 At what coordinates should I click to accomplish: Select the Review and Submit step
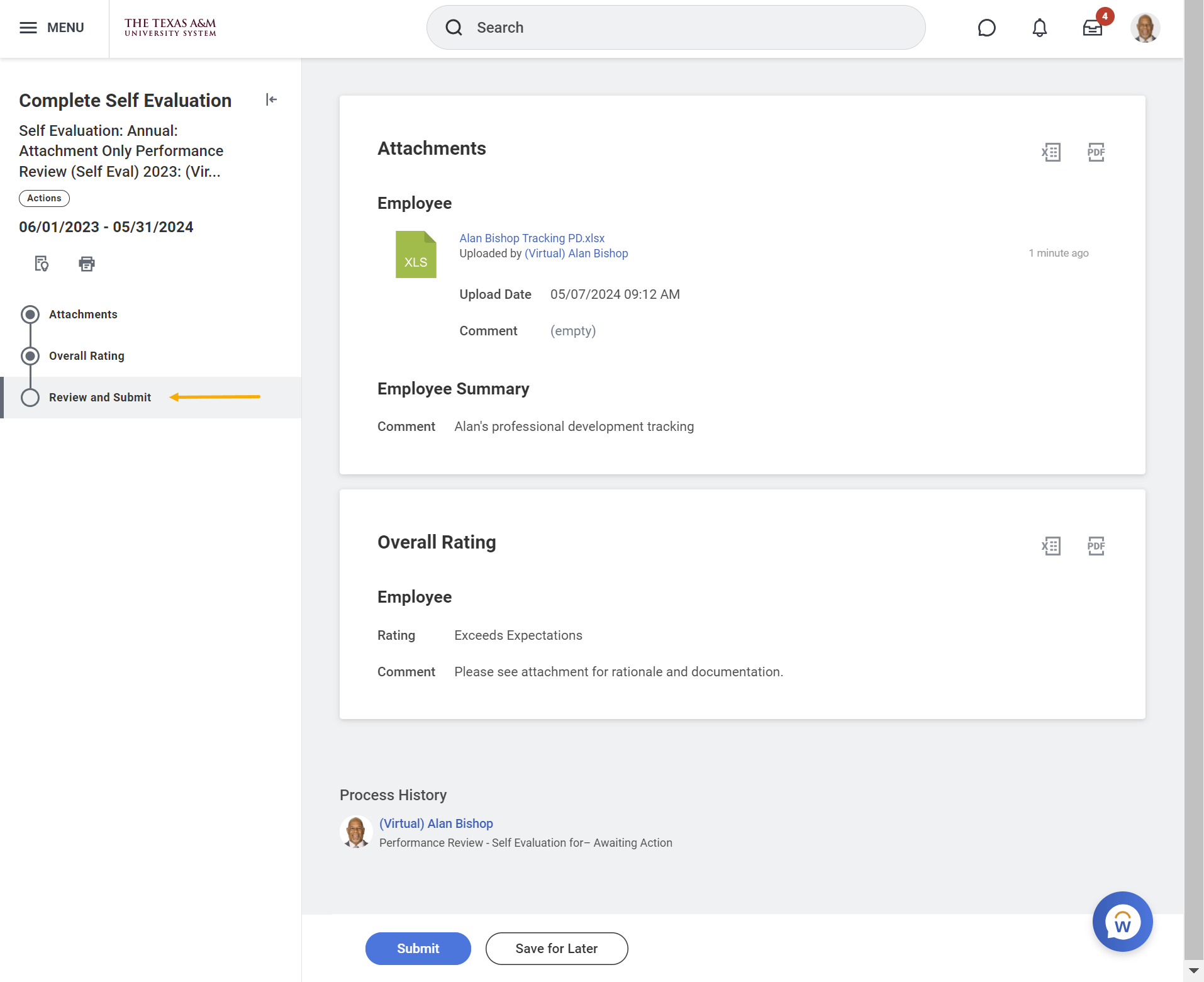tap(100, 398)
